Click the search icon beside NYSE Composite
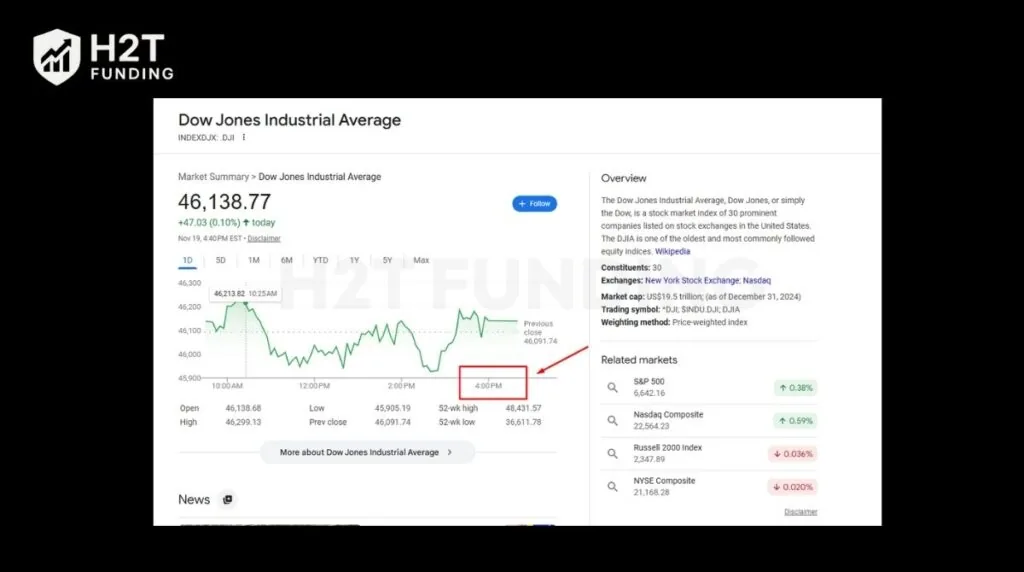 [x=613, y=487]
